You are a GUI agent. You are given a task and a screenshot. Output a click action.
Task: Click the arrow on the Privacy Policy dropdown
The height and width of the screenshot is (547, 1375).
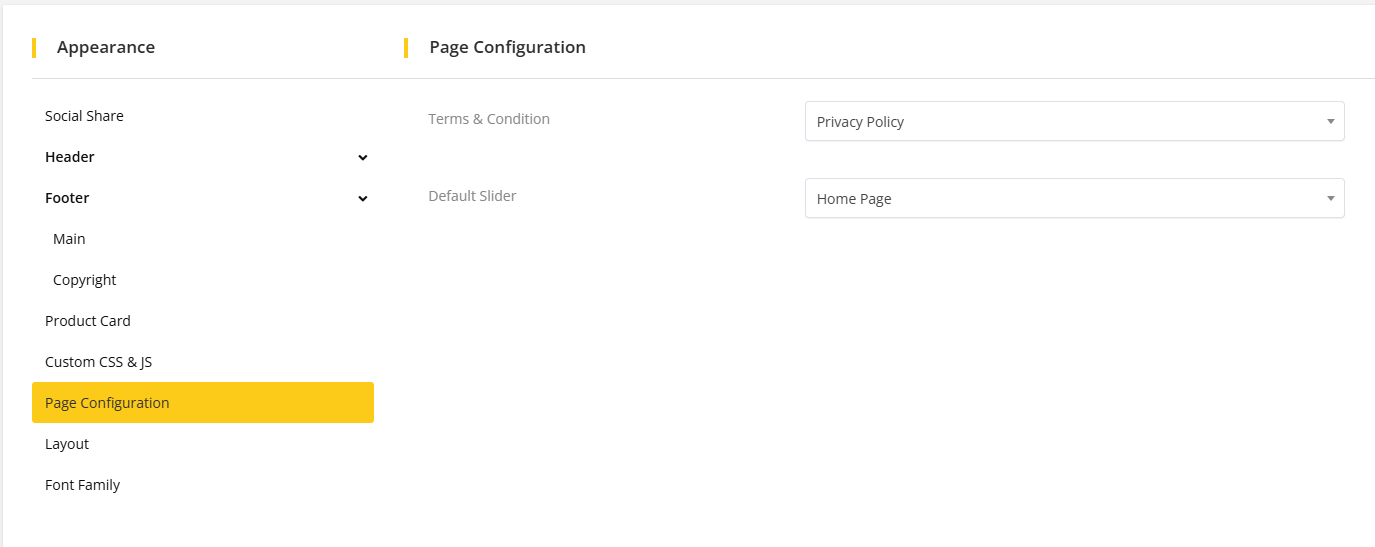click(x=1330, y=122)
